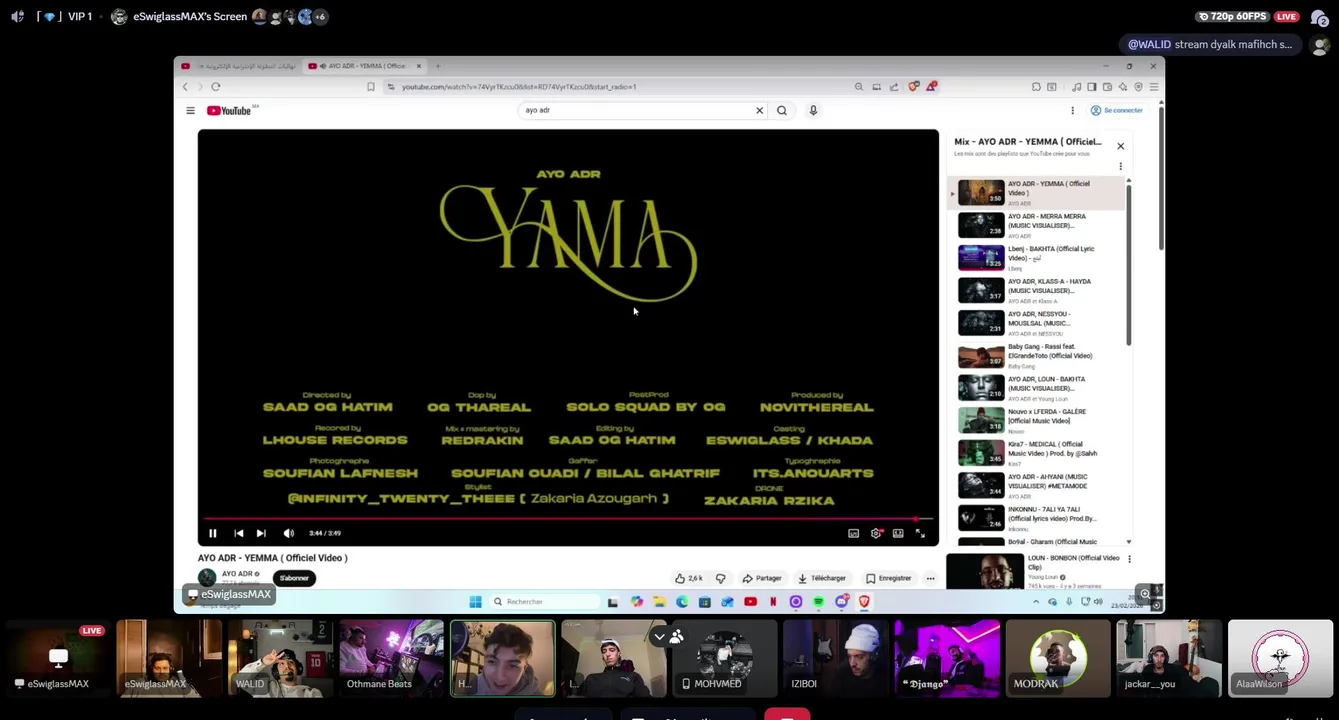The width and height of the screenshot is (1339, 720).
Task: Open options for LOUN - BONBON video
Action: (1129, 559)
